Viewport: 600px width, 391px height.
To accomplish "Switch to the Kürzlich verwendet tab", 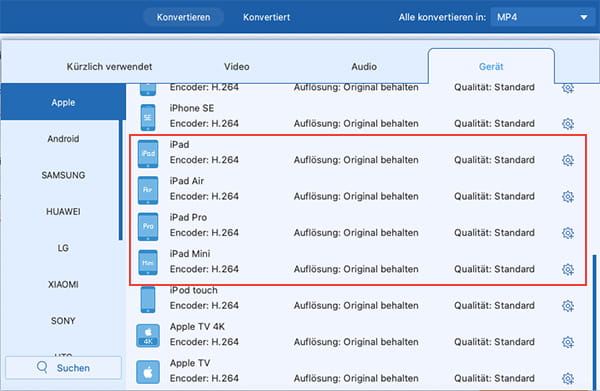I will [x=109, y=67].
